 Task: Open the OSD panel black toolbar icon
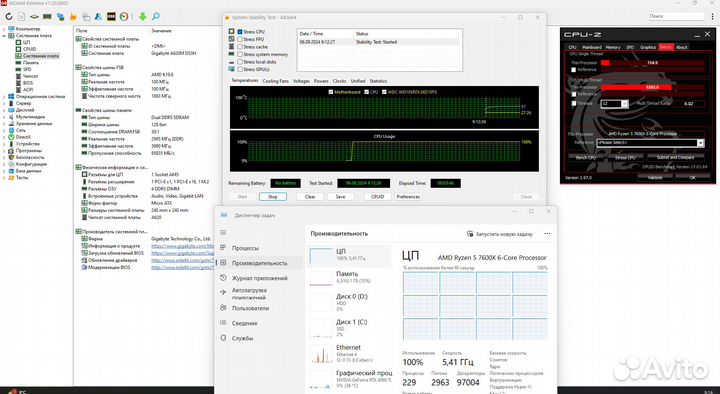(111, 17)
